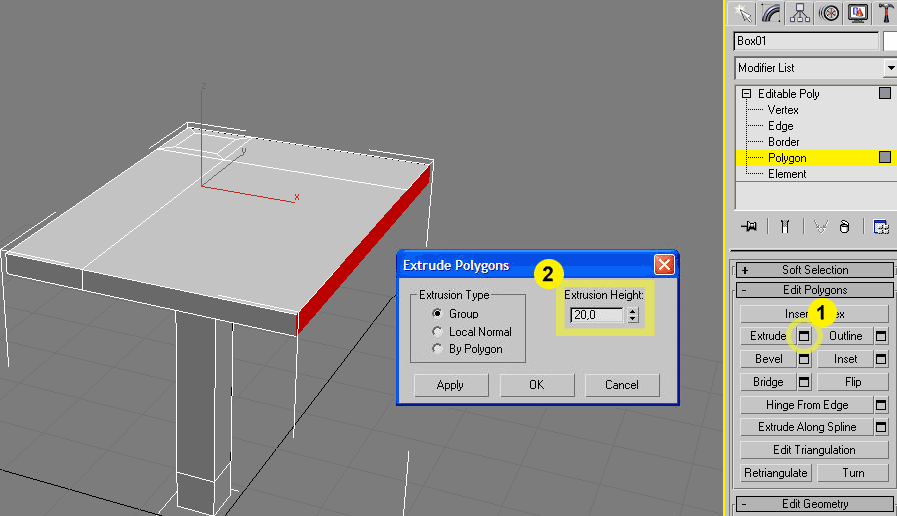Open the Modifier List dropdown
The width and height of the screenshot is (897, 516).
(x=816, y=69)
